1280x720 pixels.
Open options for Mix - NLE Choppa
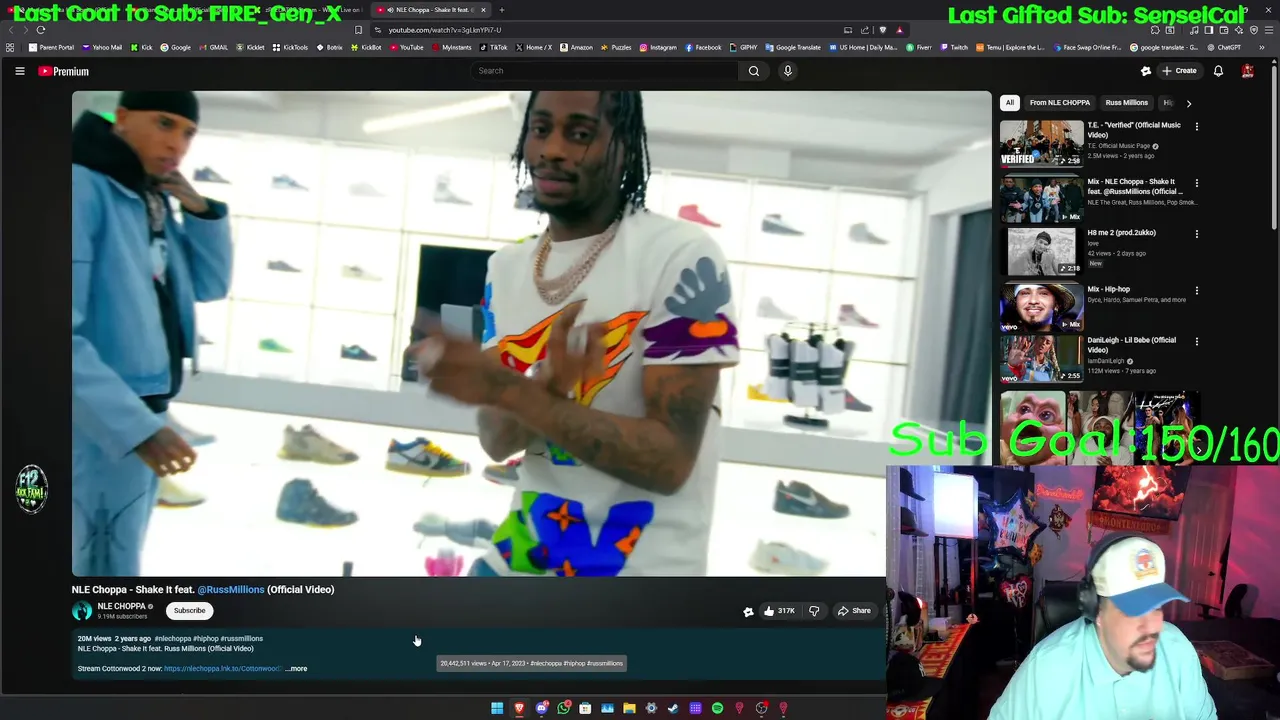point(1196,183)
